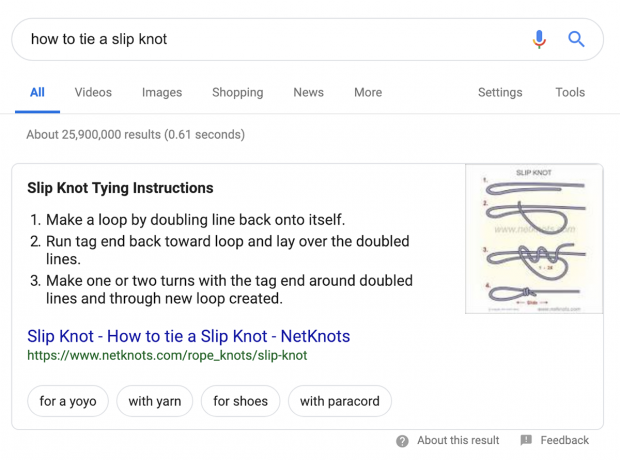Open the slip knot diagram thumbnail
The height and width of the screenshot is (460, 620).
533,240
